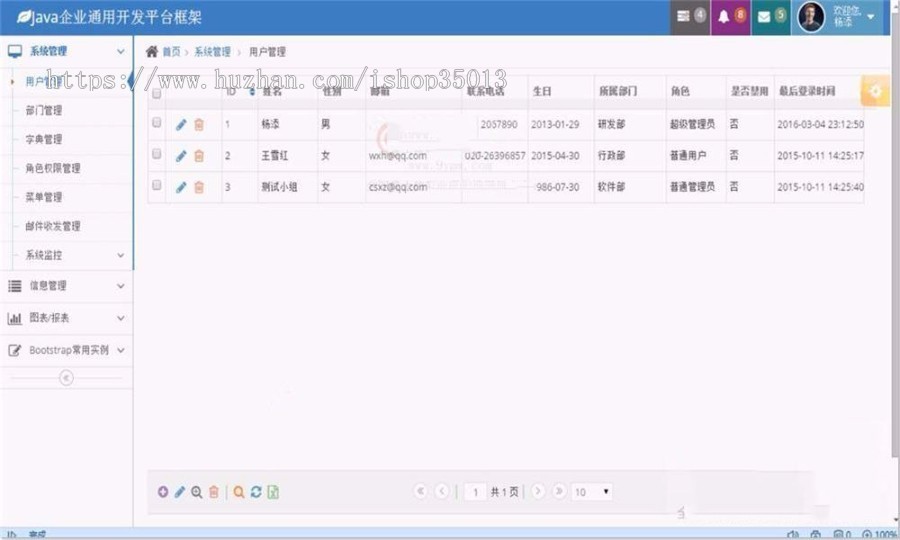Edit the 杨添 row with the pencil icon

point(181,125)
